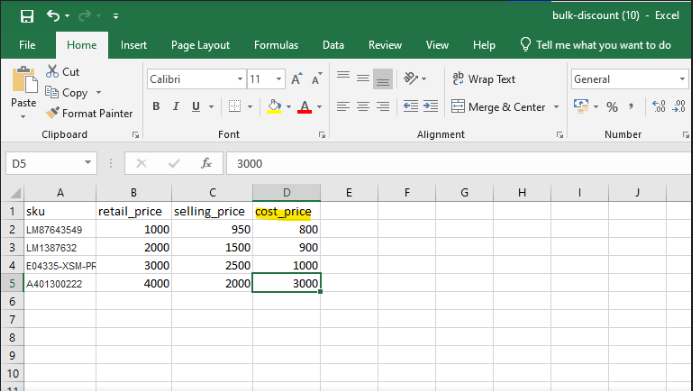
Task: Decrease font size with smaller A icon
Action: pos(317,79)
